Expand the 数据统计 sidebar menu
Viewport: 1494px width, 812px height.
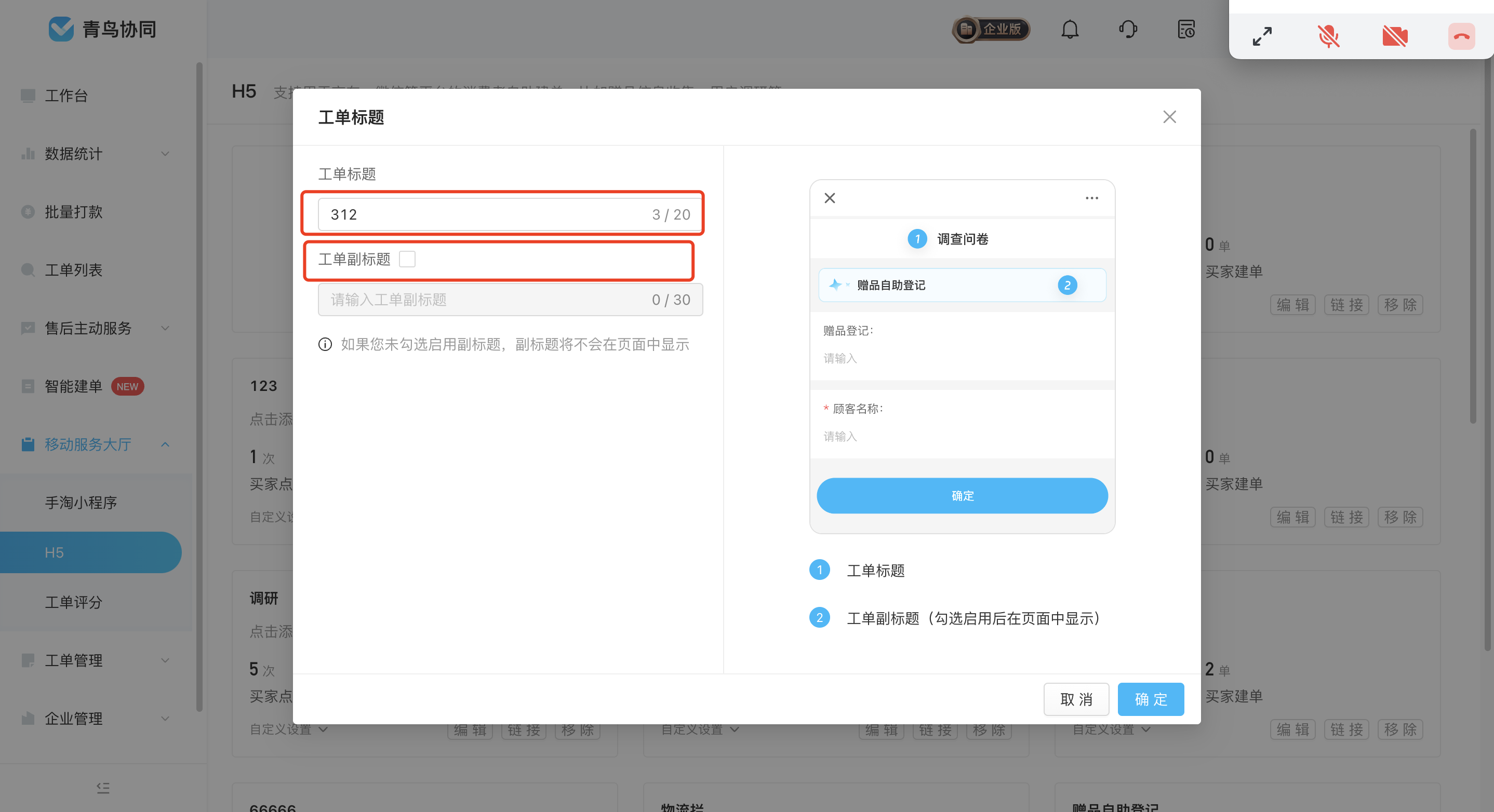(96, 154)
